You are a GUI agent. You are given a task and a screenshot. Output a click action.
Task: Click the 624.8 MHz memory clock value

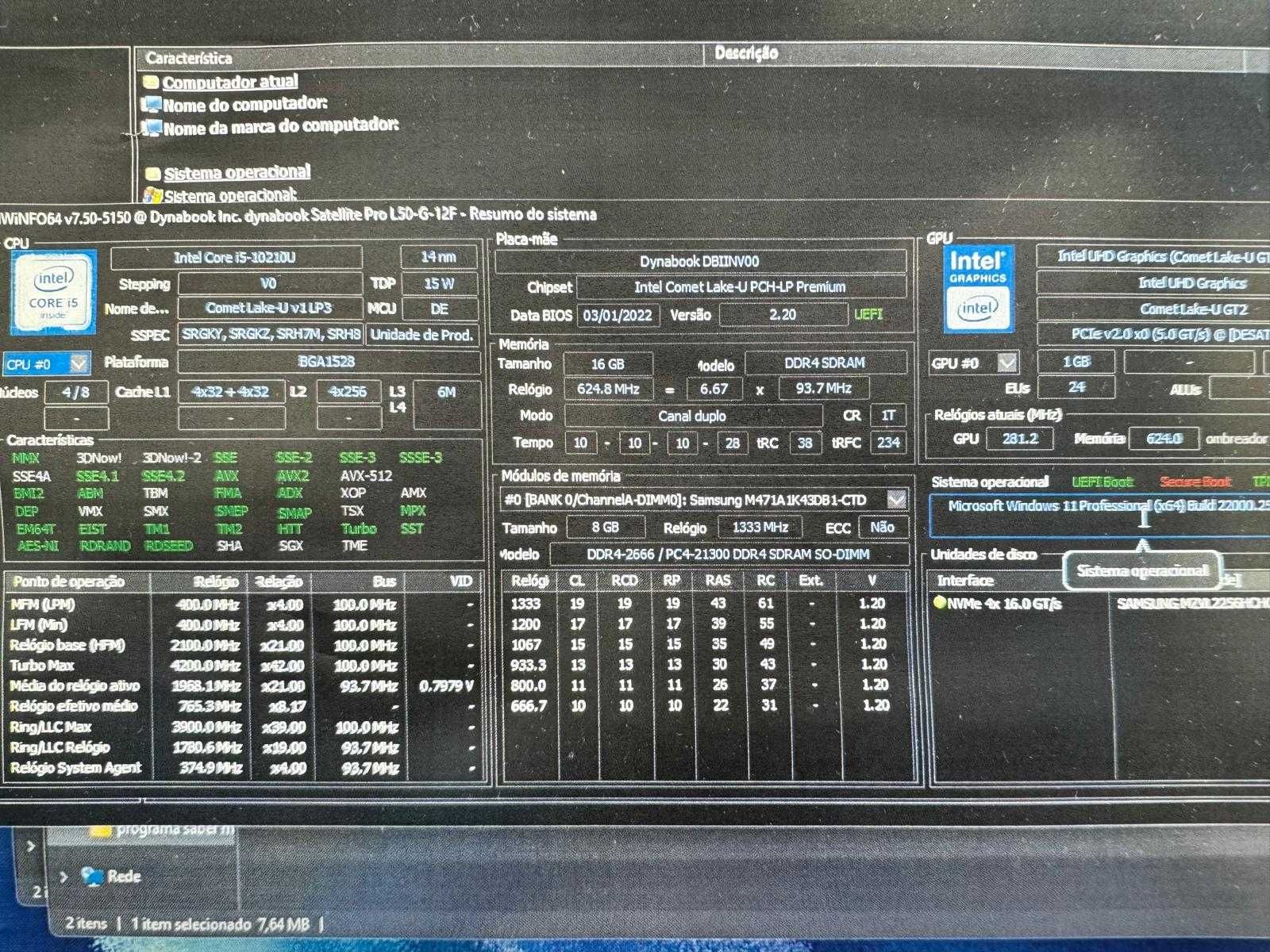click(608, 389)
